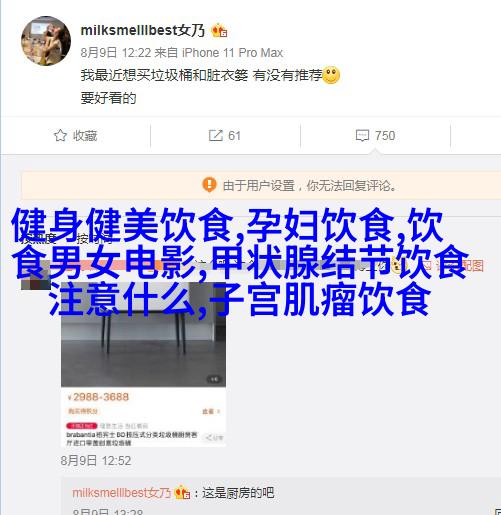This screenshot has height=515, width=501.
Task: Enlarge the trash bin product image in comment
Action: [x=143, y=334]
